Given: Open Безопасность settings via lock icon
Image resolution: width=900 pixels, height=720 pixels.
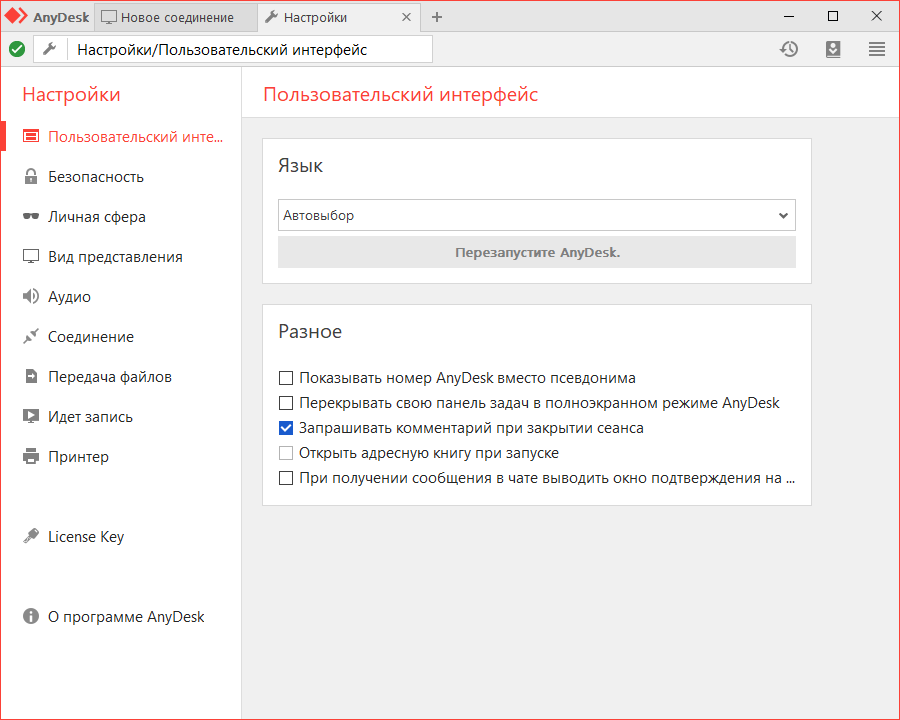Looking at the screenshot, I should [31, 177].
